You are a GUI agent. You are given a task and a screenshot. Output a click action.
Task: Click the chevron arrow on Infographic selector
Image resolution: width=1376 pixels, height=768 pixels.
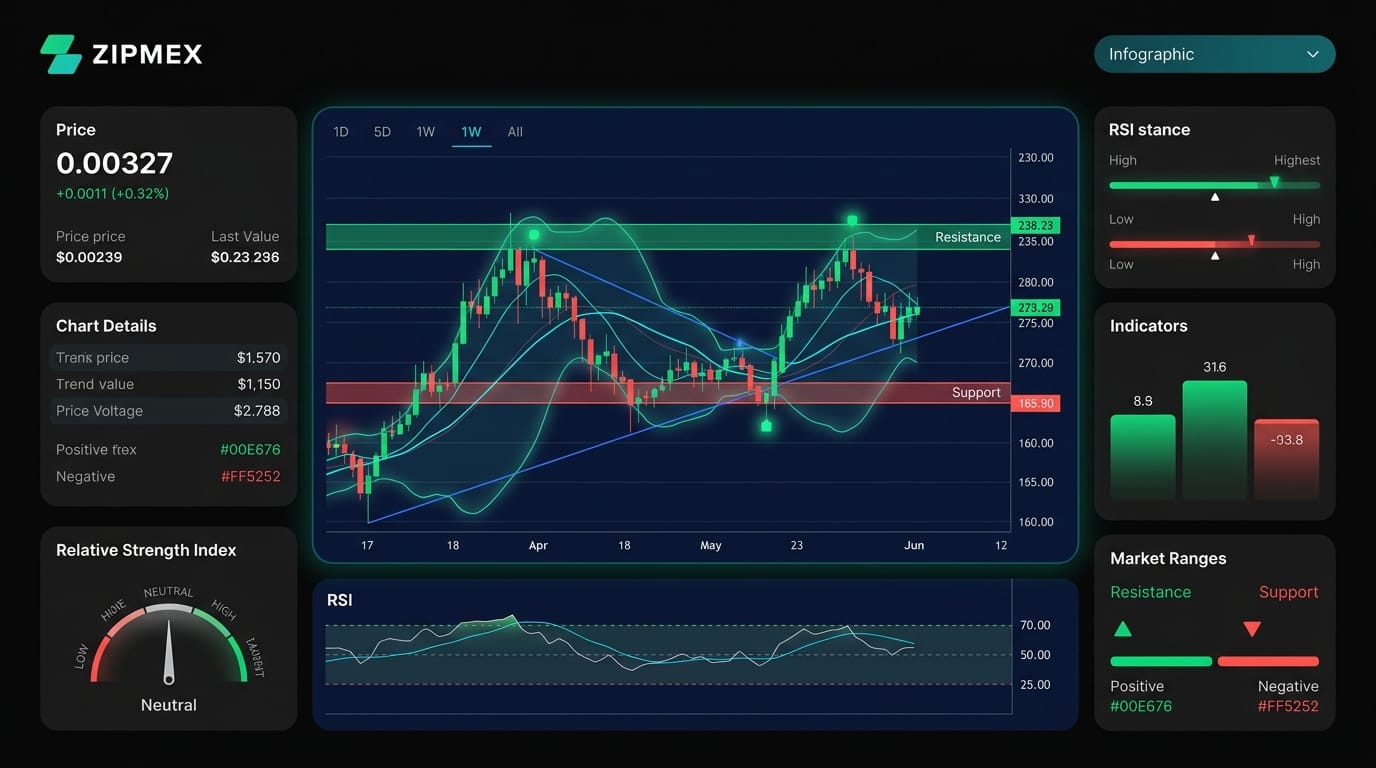coord(1313,54)
